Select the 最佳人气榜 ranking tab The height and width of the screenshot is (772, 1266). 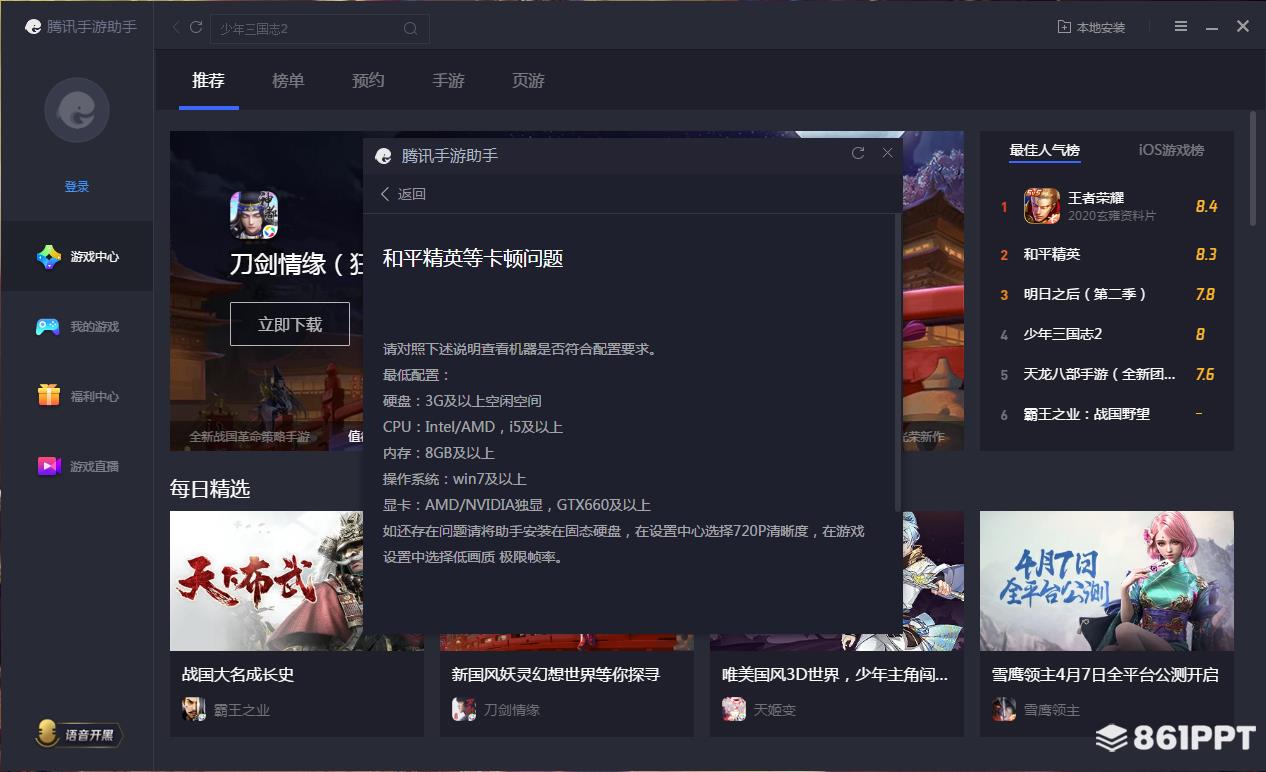click(x=1044, y=150)
